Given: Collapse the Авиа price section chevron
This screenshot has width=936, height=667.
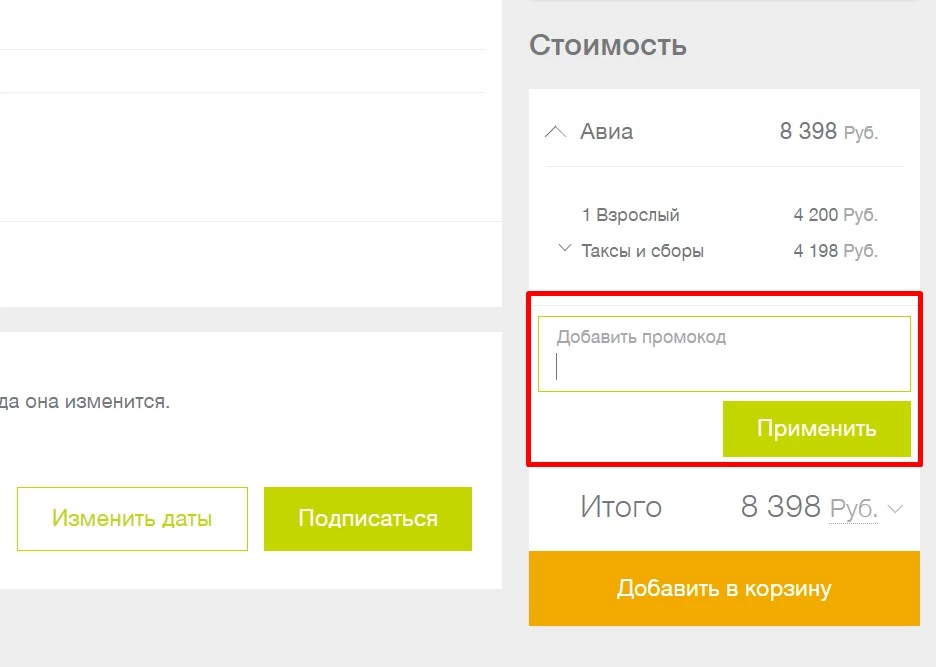Looking at the screenshot, I should pyautogui.click(x=555, y=131).
